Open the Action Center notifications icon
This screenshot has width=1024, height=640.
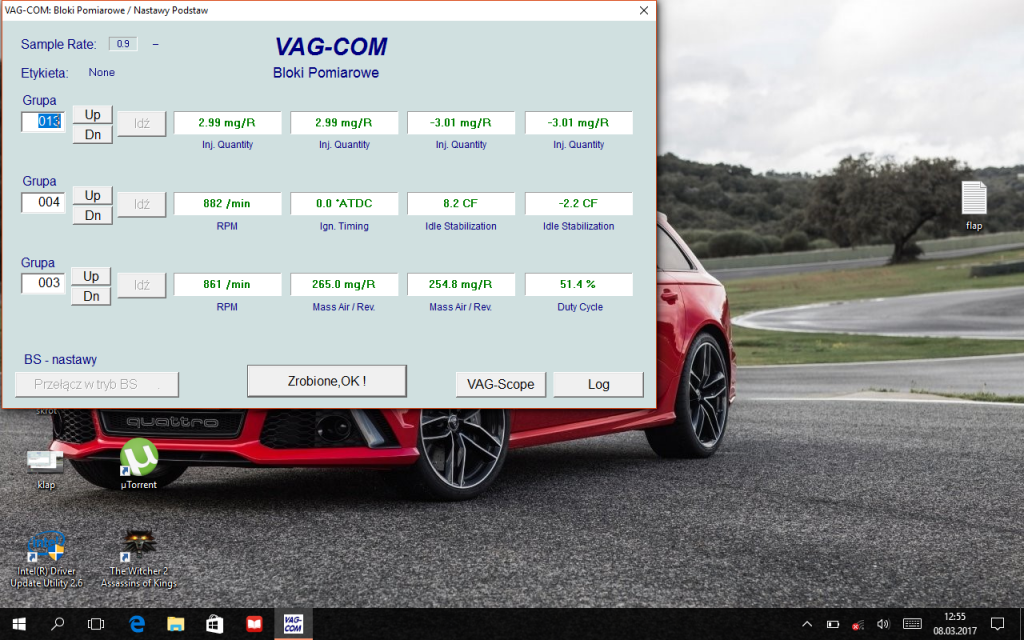point(997,624)
